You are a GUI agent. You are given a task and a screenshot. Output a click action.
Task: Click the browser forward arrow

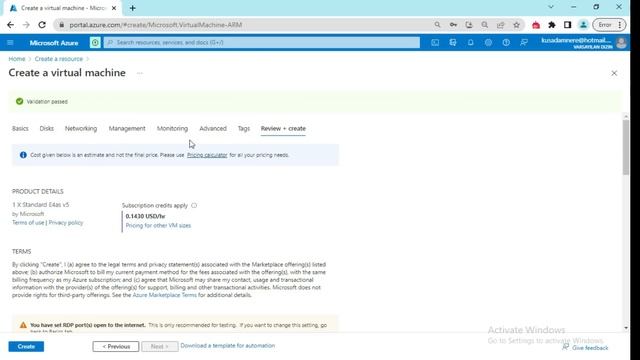tap(26, 25)
